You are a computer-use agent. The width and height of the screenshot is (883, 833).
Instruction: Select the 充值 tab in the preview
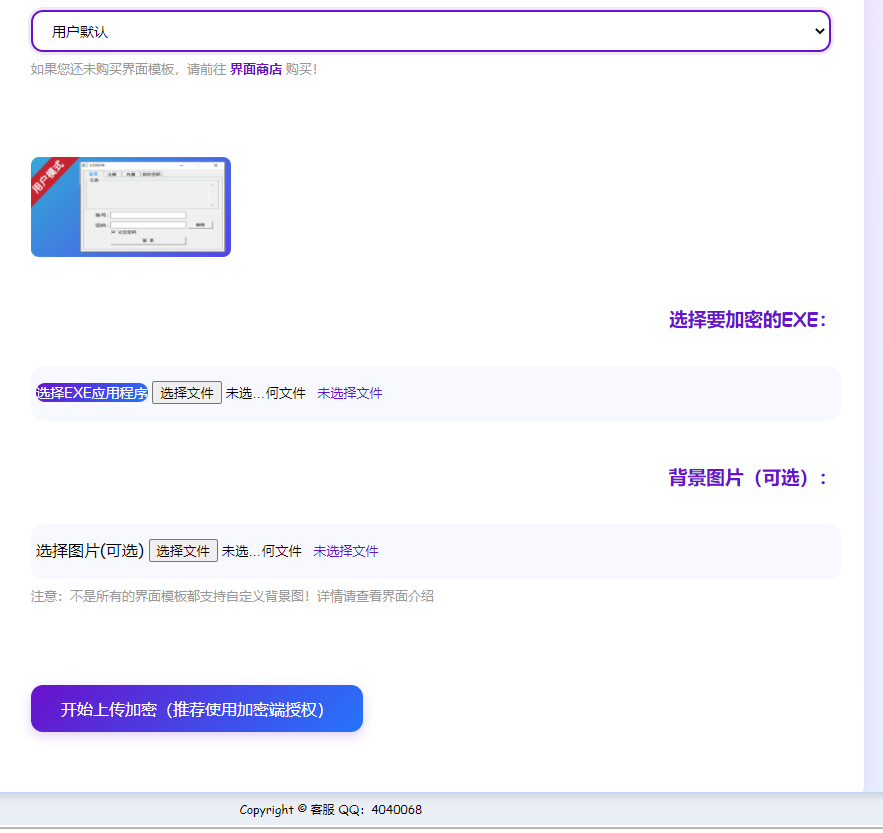pos(130,174)
